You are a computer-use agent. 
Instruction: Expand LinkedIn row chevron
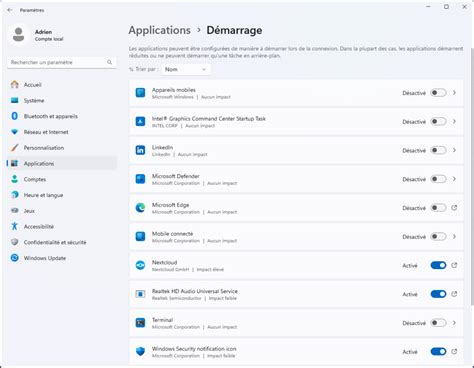coord(454,150)
